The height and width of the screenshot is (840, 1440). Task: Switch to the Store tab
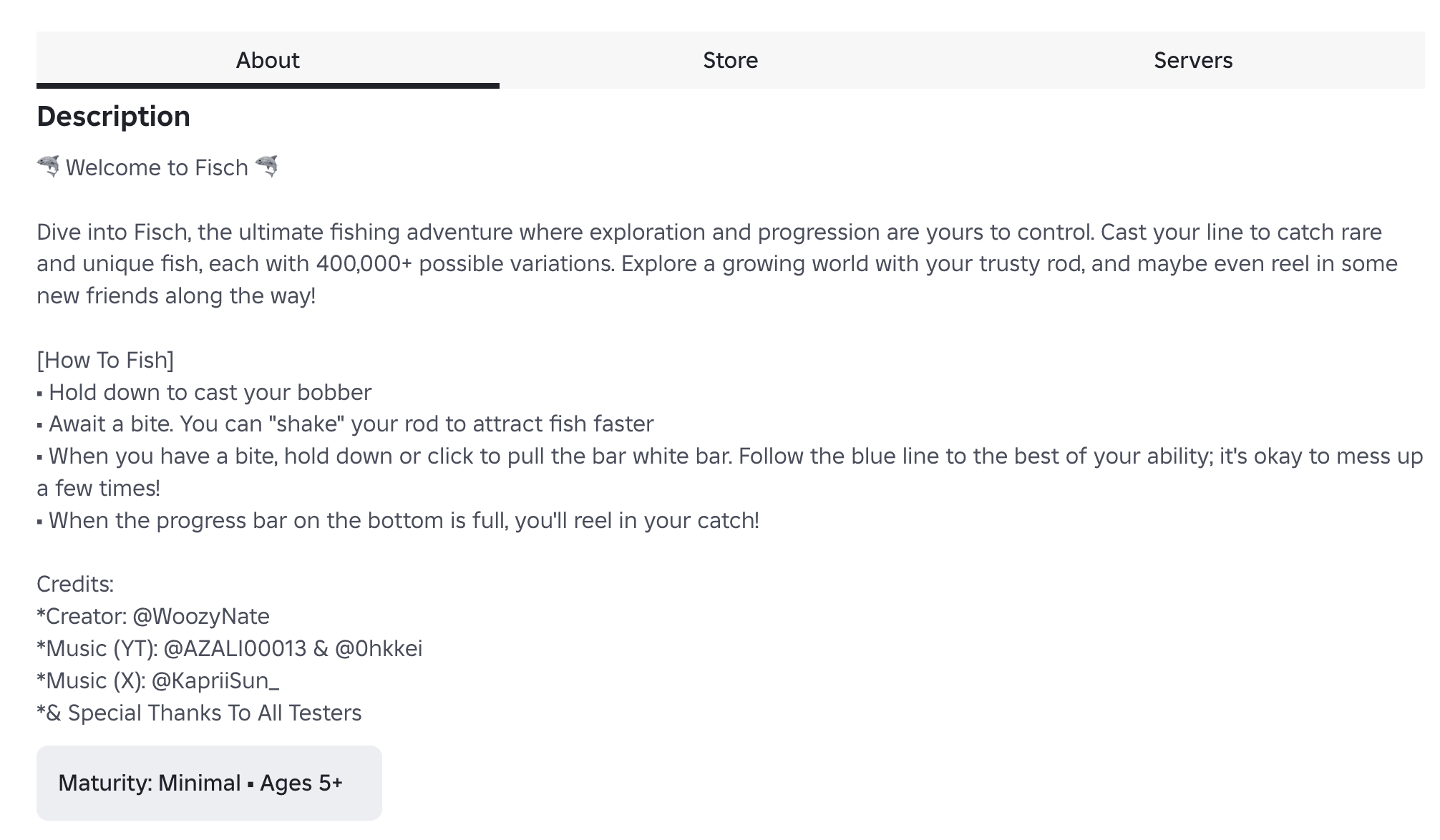pyautogui.click(x=730, y=60)
